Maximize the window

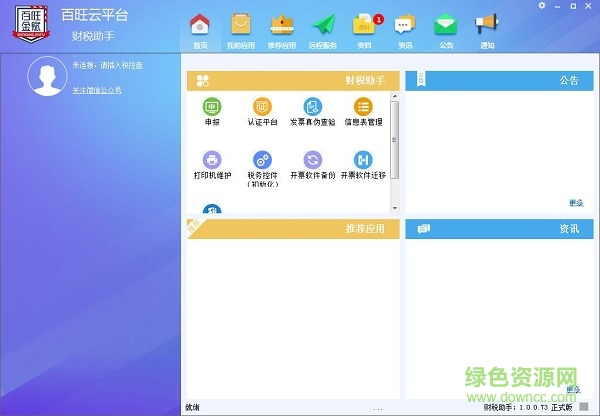(x=573, y=6)
